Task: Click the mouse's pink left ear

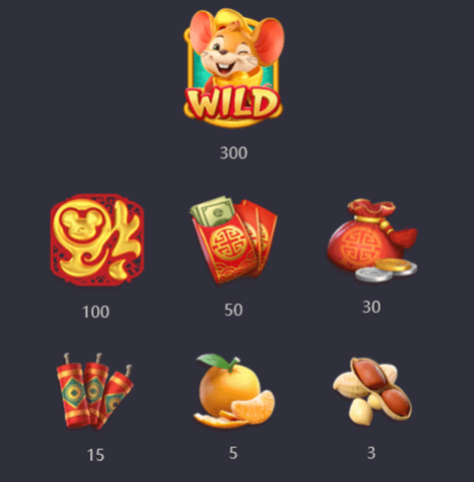Action: 202,31
